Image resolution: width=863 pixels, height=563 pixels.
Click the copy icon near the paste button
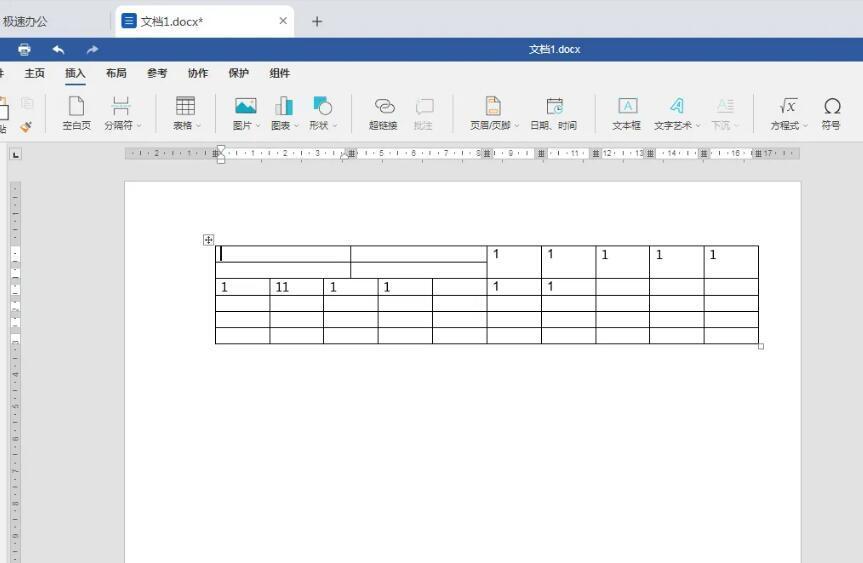[x=27, y=103]
